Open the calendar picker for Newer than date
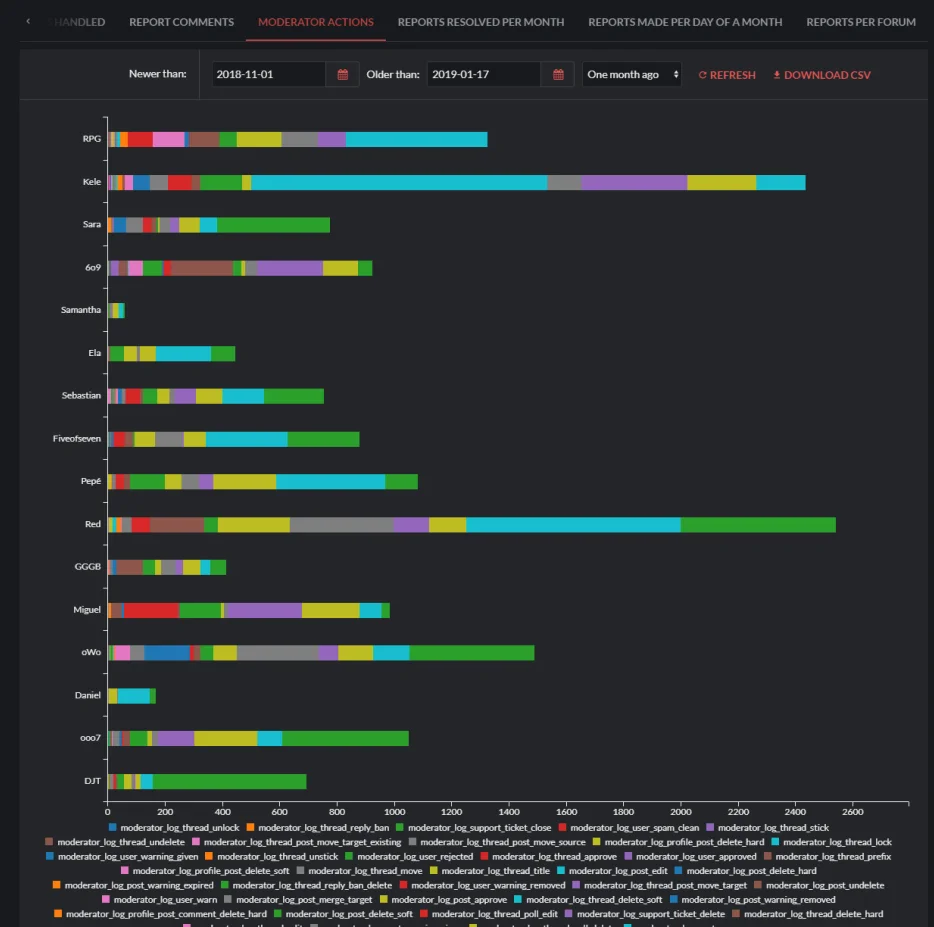This screenshot has width=934, height=927. point(342,75)
